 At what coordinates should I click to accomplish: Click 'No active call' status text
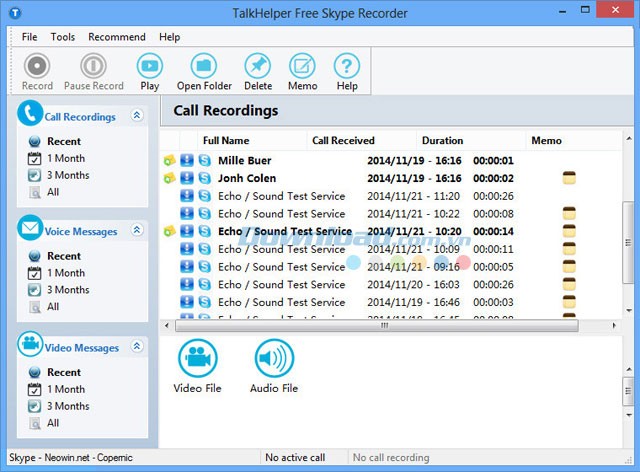(x=295, y=458)
